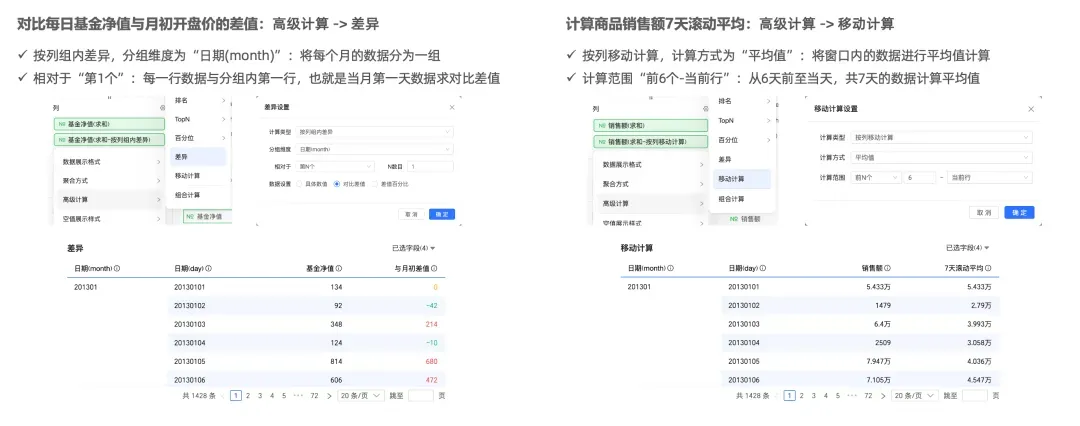The height and width of the screenshot is (426, 1080).
Task: Select 销售额(求和) field pill
Action: point(651,126)
